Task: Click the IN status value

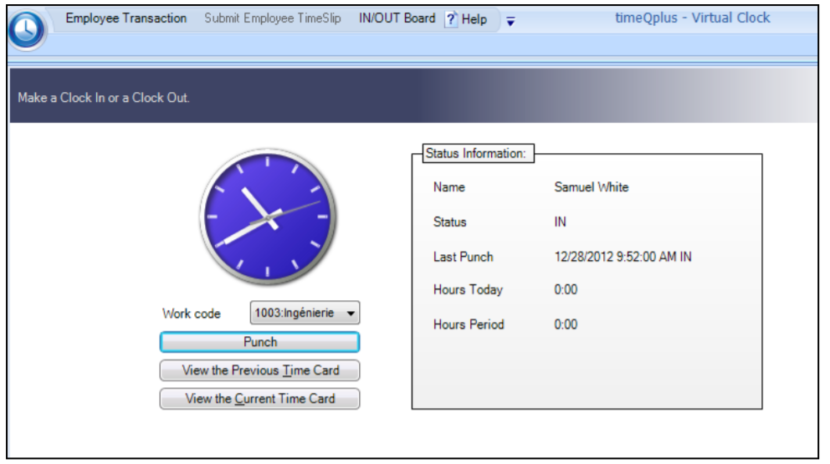Action: tap(560, 222)
